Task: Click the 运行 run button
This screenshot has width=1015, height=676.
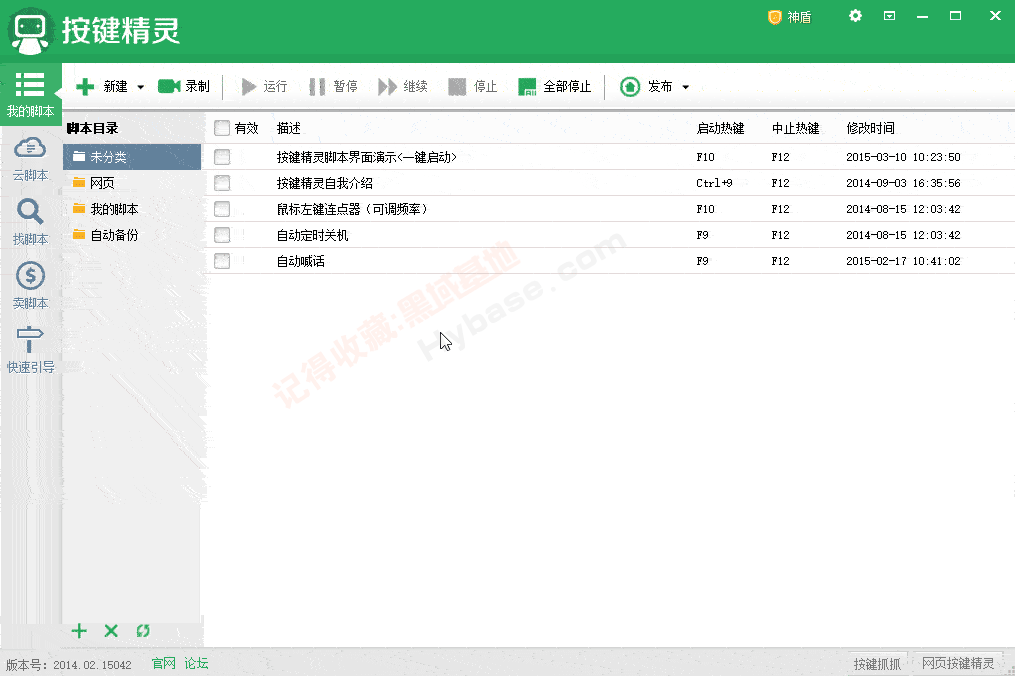Action: click(x=264, y=86)
